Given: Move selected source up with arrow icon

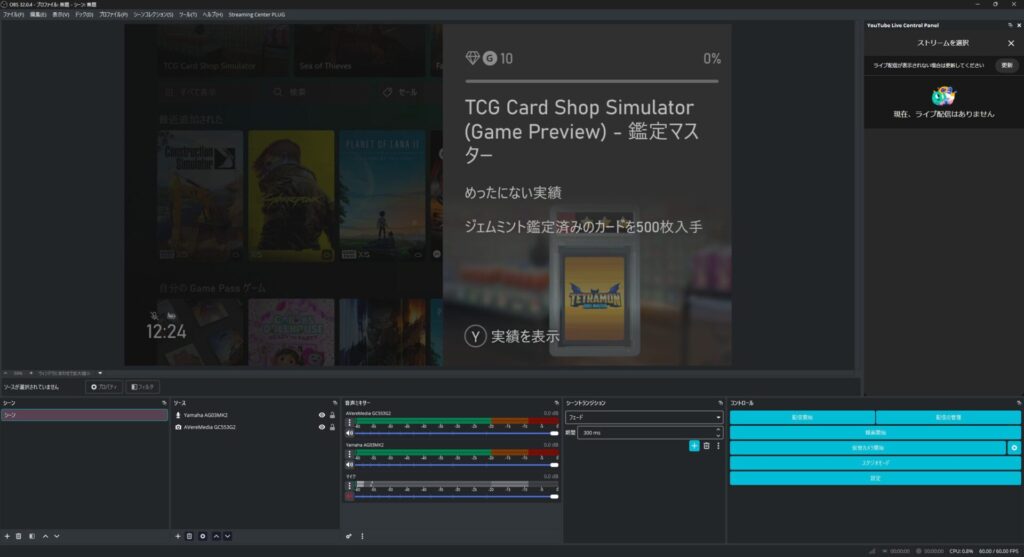Looking at the screenshot, I should coord(216,536).
